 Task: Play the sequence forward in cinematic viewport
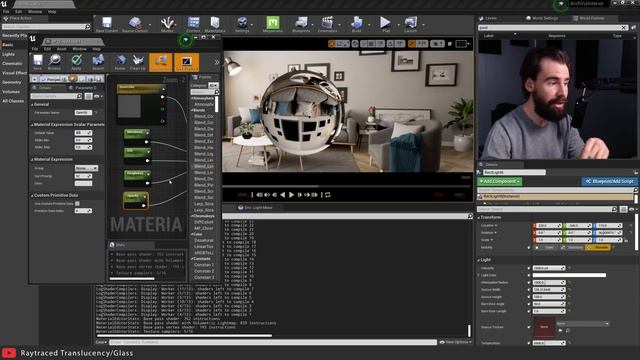click(291, 195)
